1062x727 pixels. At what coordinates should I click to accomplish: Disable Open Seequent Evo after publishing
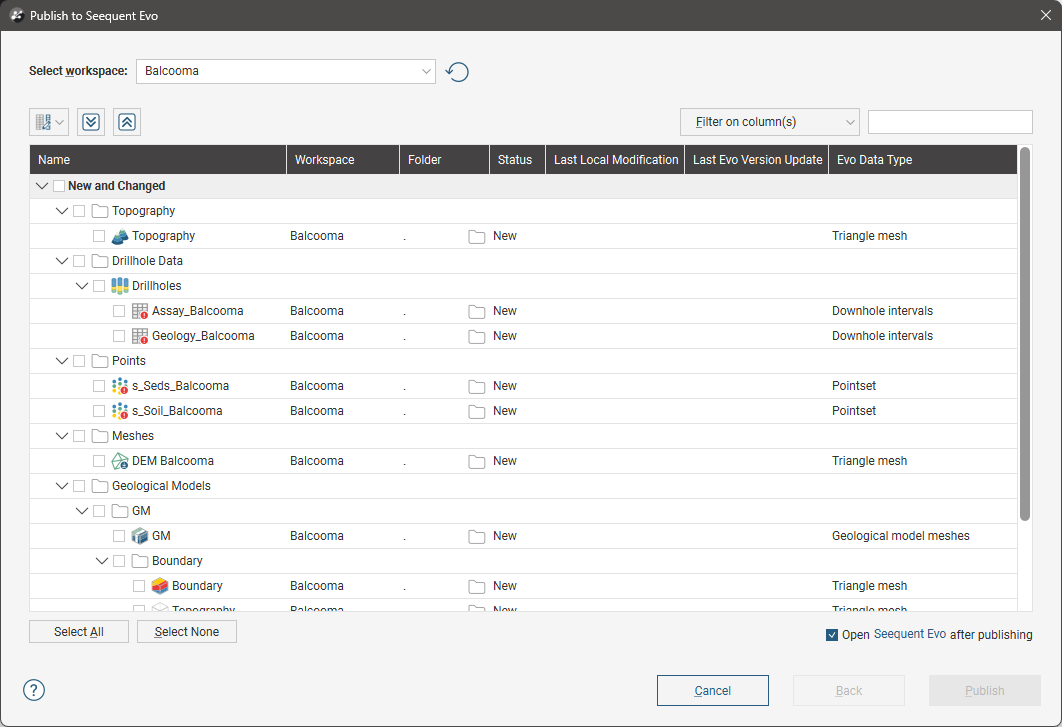click(x=832, y=635)
